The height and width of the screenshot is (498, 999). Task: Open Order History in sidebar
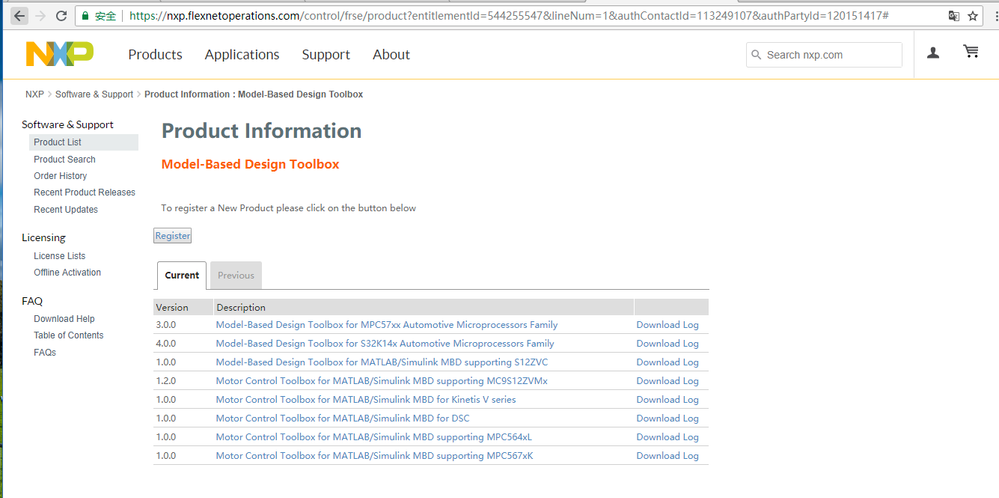(61, 176)
